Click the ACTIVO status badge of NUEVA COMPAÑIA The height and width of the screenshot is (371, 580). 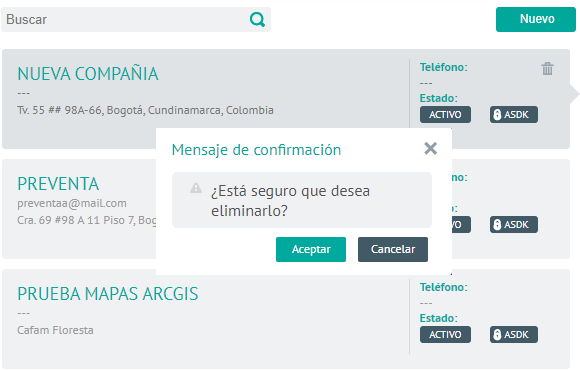point(445,115)
